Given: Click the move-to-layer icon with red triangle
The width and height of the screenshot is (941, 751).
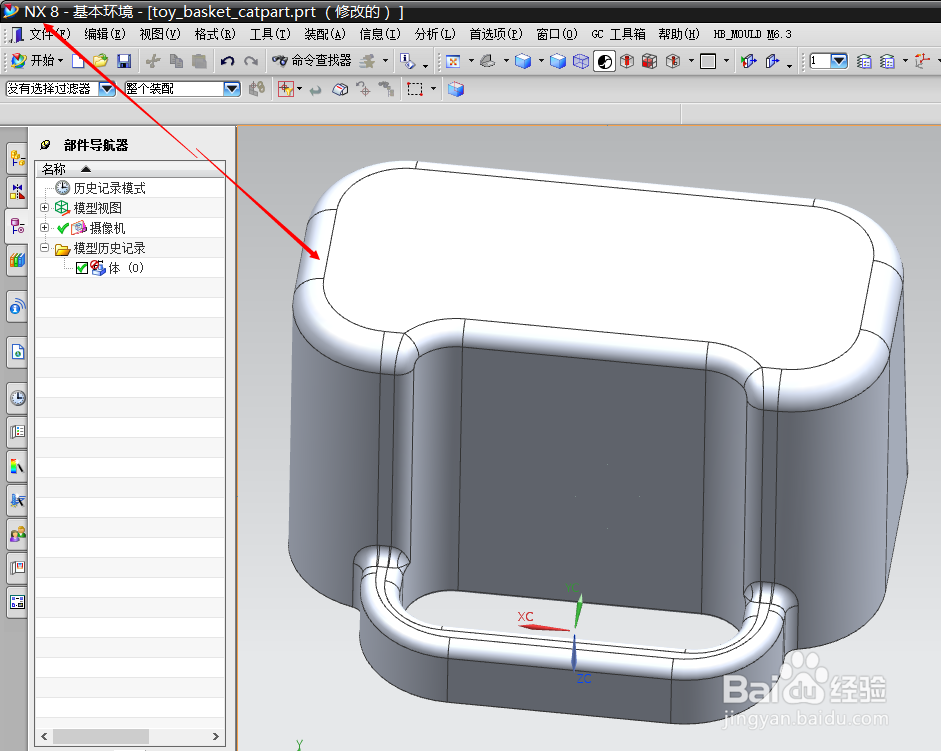Looking at the screenshot, I should tap(748, 61).
